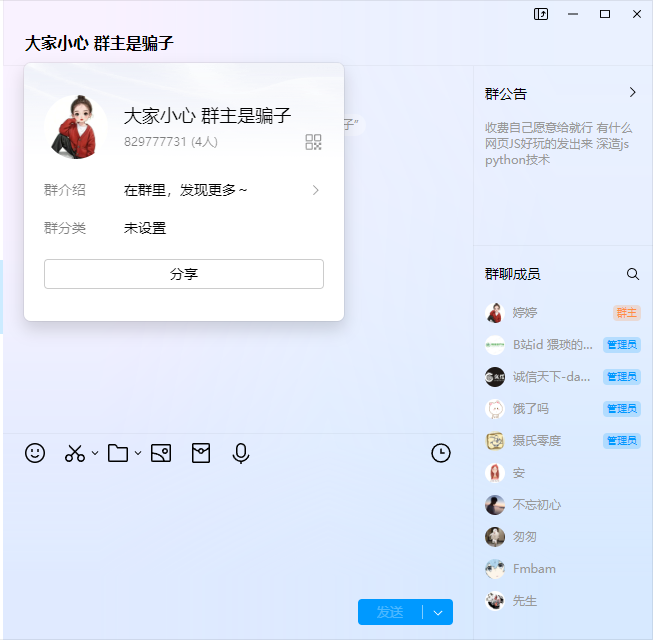Select member Fmbam
This screenshot has height=640, width=653.
coord(563,569)
